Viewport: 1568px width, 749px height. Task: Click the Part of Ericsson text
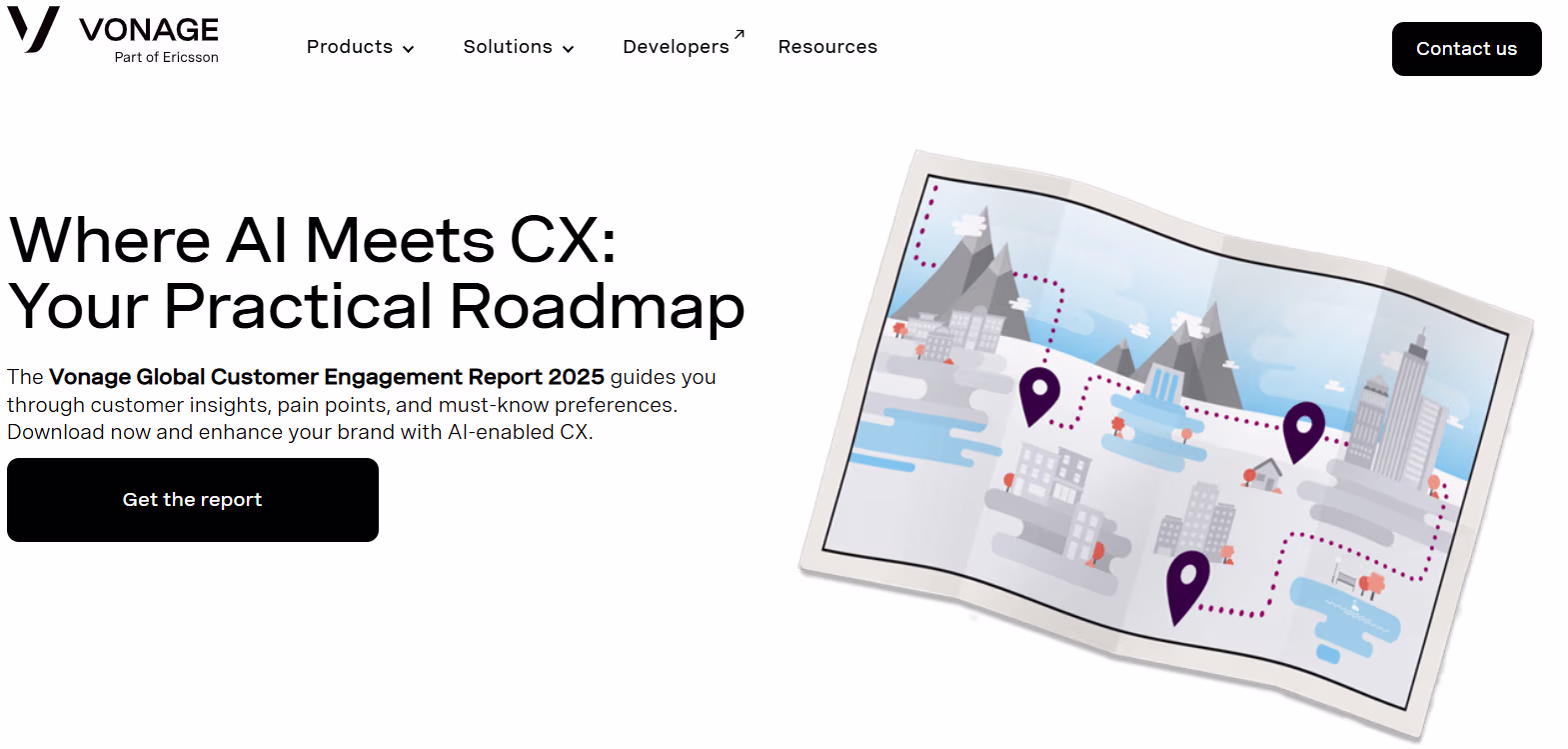[166, 58]
